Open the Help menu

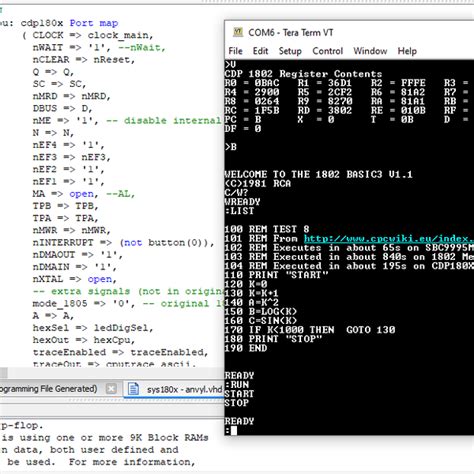point(407,51)
